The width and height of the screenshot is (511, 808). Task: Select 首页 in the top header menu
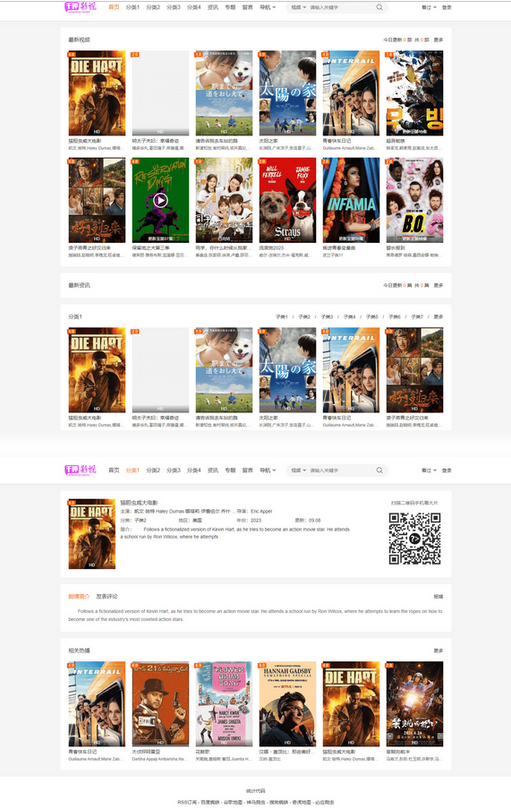pyautogui.click(x=114, y=7)
